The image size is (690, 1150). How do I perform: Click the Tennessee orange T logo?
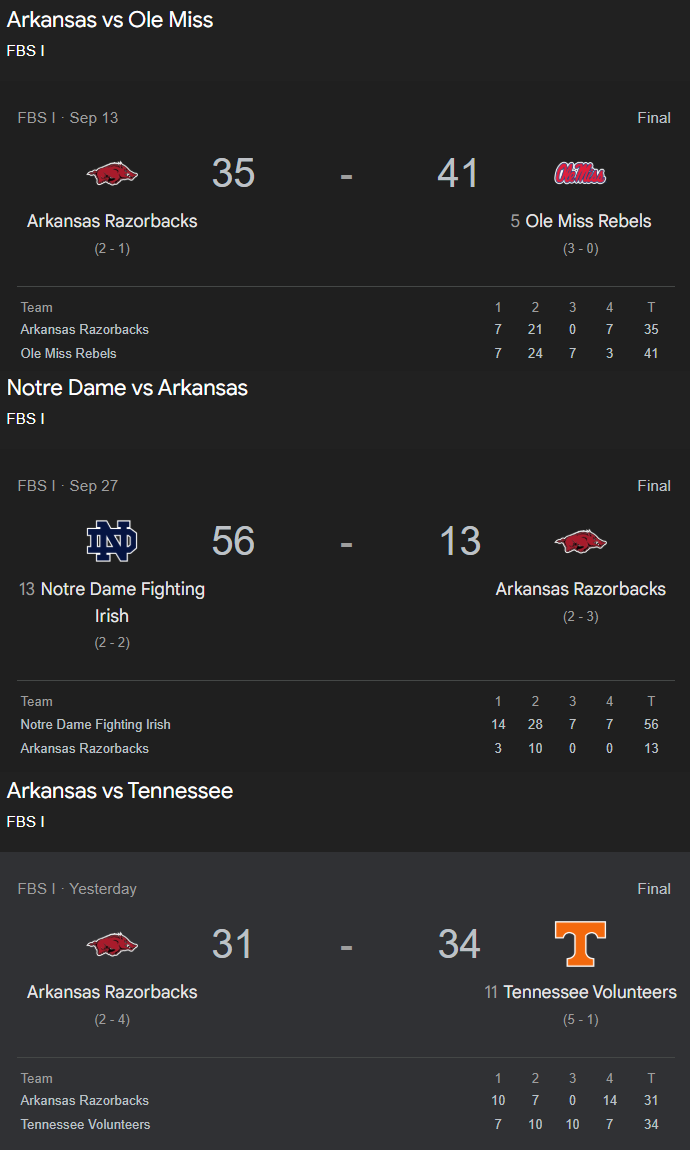[x=580, y=944]
